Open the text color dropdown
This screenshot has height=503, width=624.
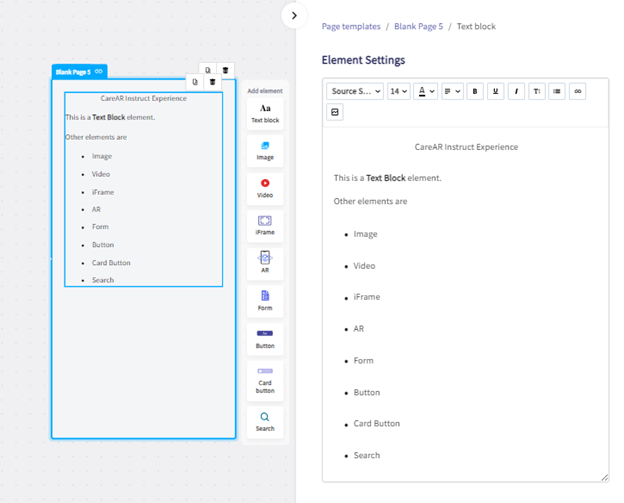[425, 91]
